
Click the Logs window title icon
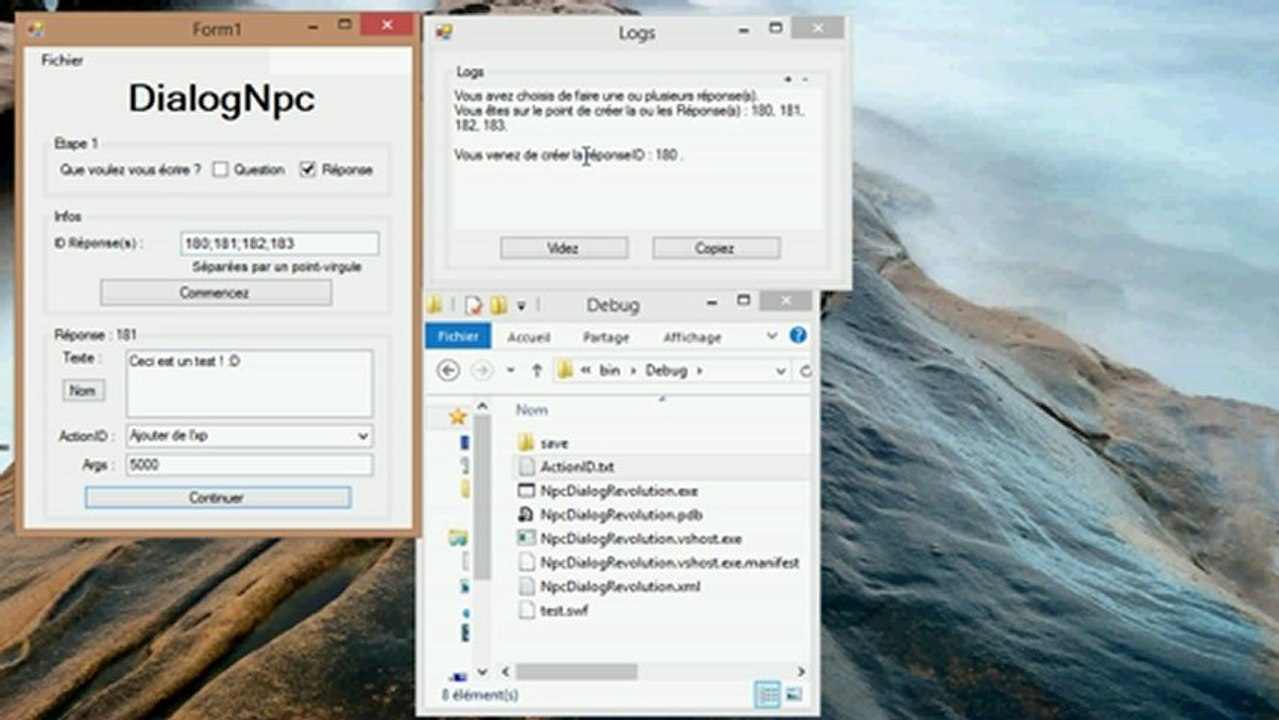[x=445, y=32]
